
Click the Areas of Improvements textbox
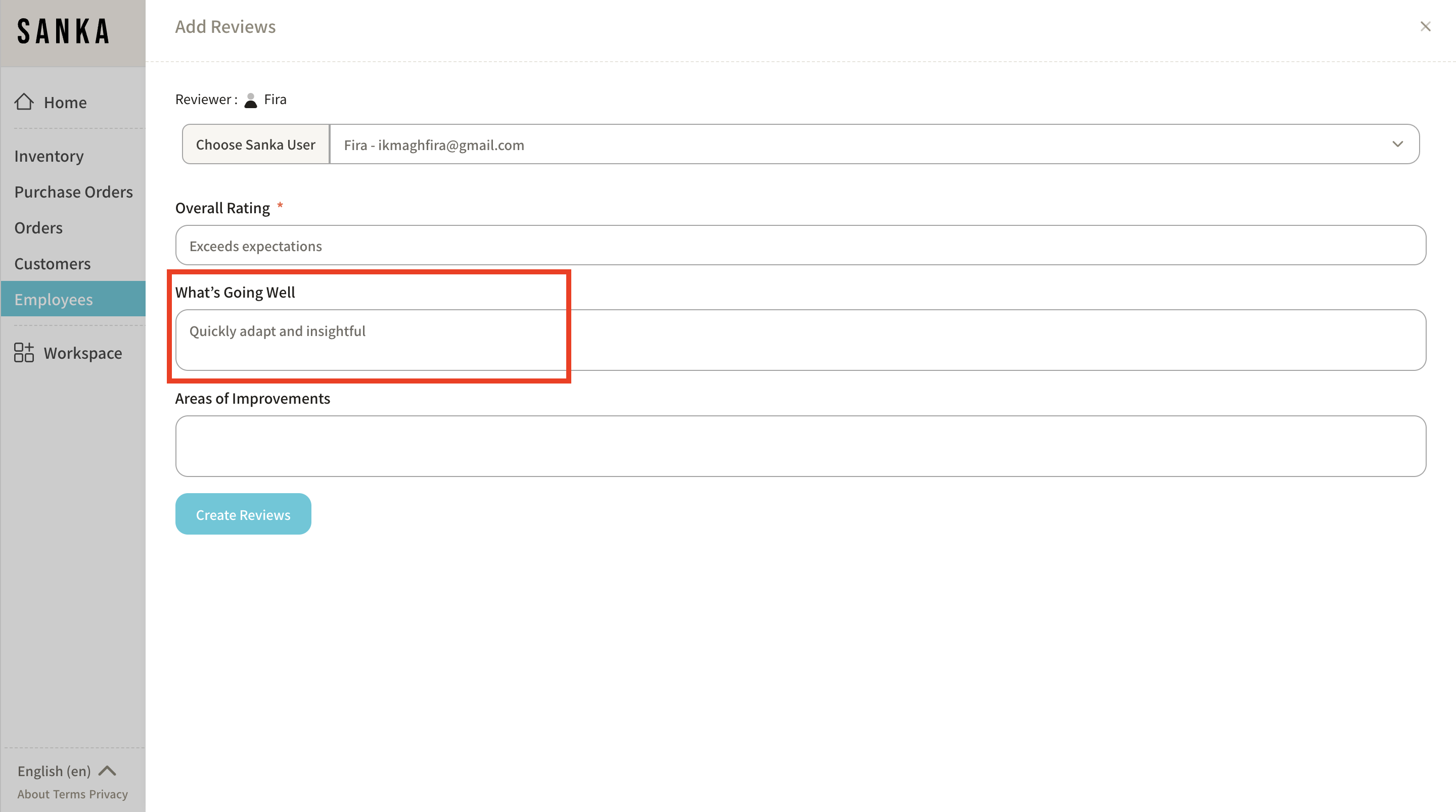800,446
